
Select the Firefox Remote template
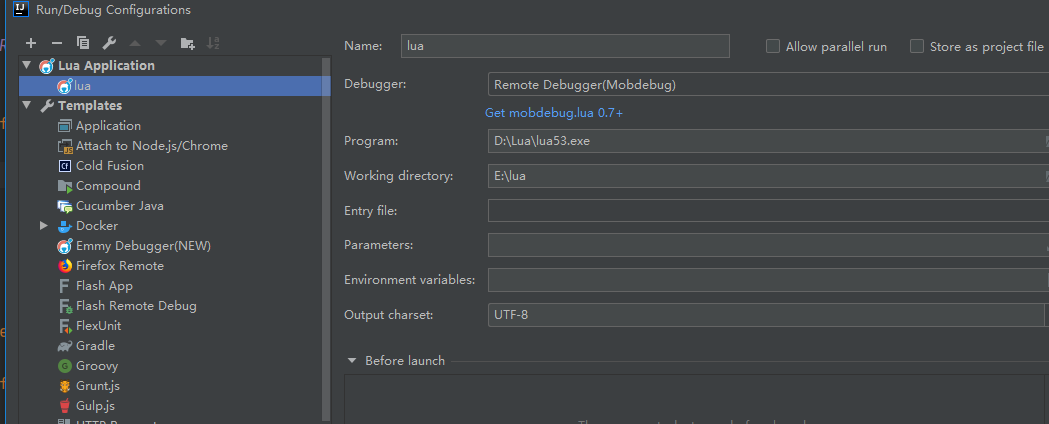(119, 266)
